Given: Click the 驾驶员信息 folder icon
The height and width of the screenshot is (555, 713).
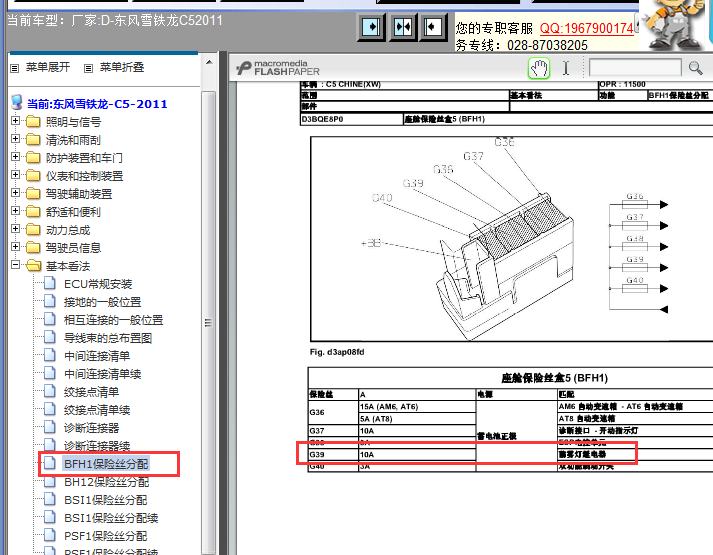Looking at the screenshot, I should (x=33, y=247).
